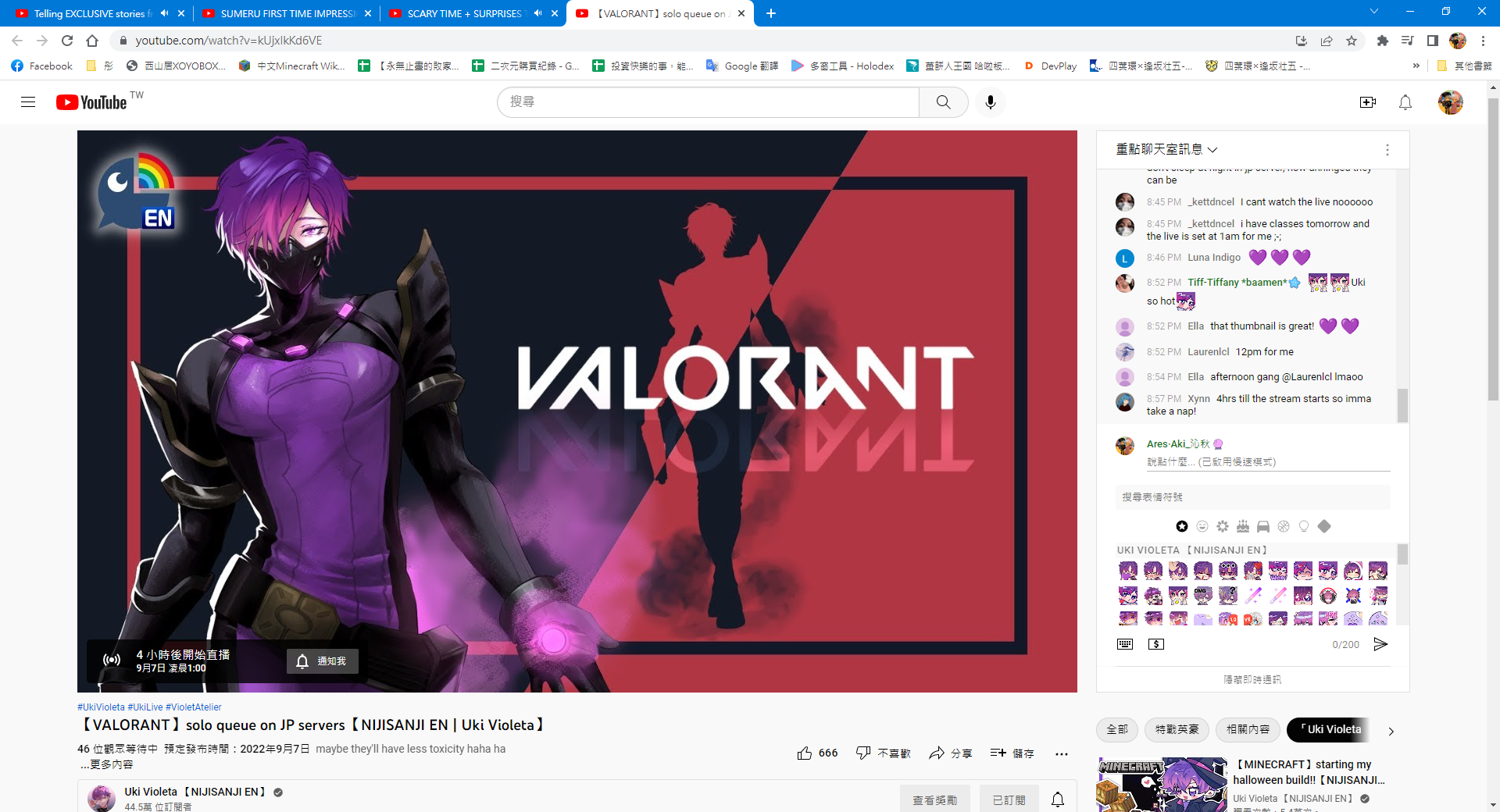Image resolution: width=1500 pixels, height=812 pixels.
Task: Send chat message with arrow icon
Action: click(x=1380, y=644)
